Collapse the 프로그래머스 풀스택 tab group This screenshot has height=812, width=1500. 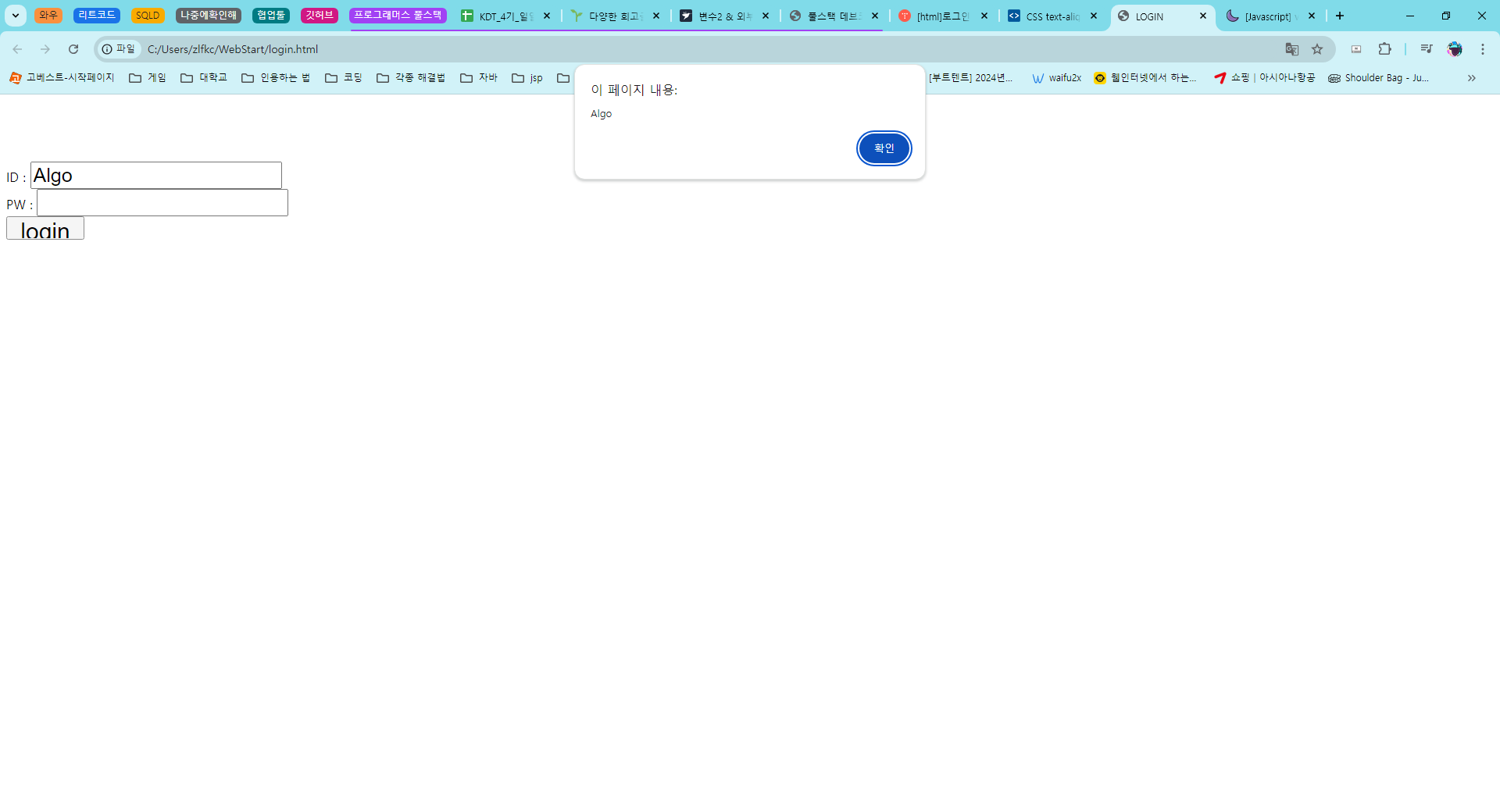(397, 16)
